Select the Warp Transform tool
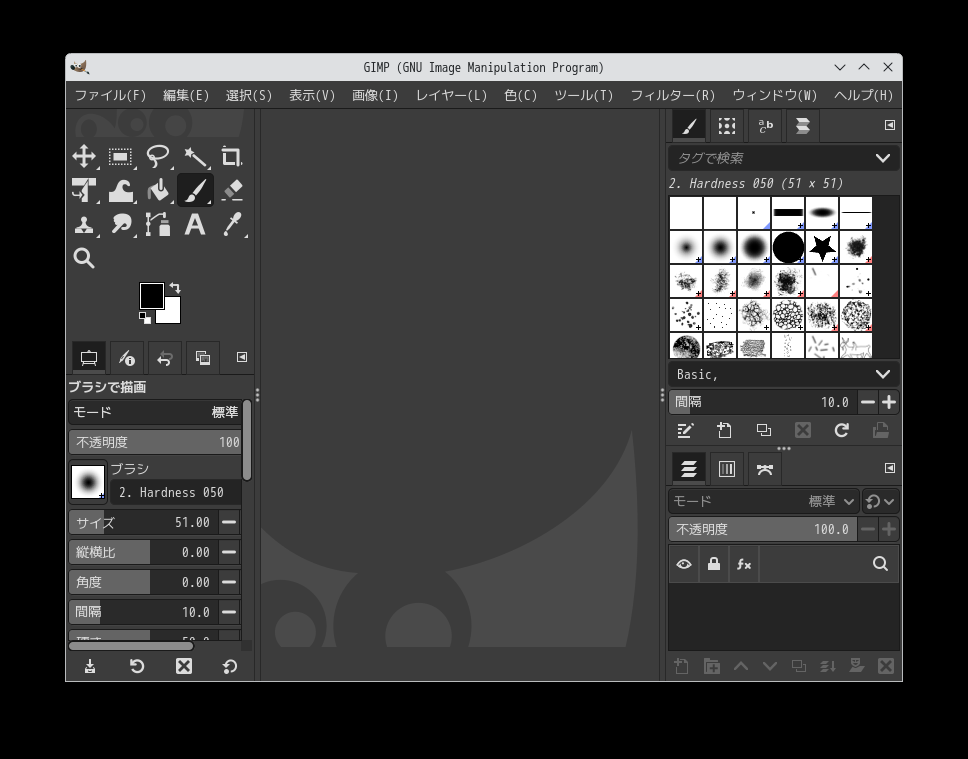This screenshot has width=968, height=759. [x=121, y=190]
